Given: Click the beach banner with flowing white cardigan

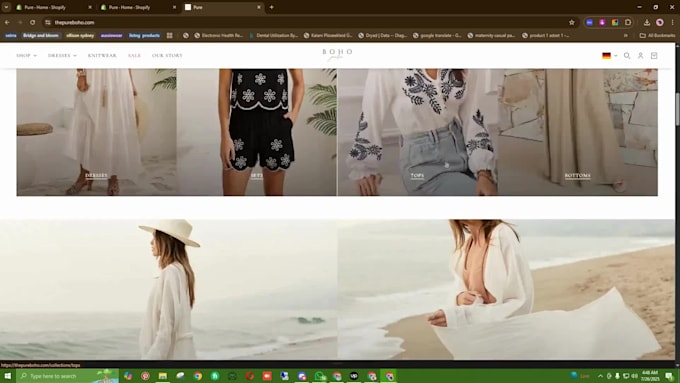Looking at the screenshot, I should point(506,289).
